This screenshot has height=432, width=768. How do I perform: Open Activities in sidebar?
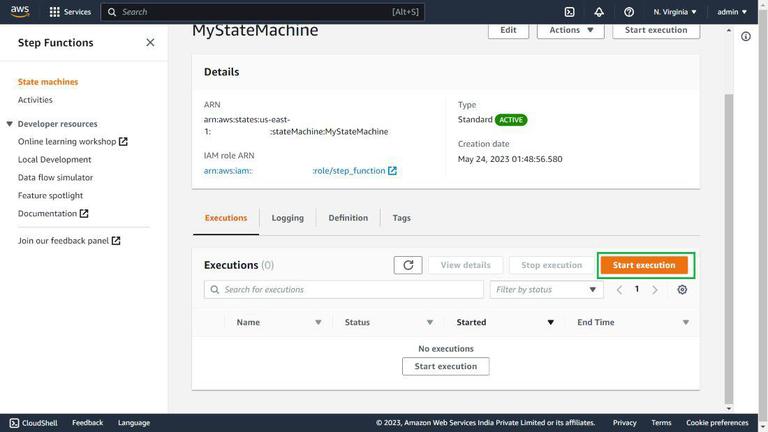tap(35, 100)
